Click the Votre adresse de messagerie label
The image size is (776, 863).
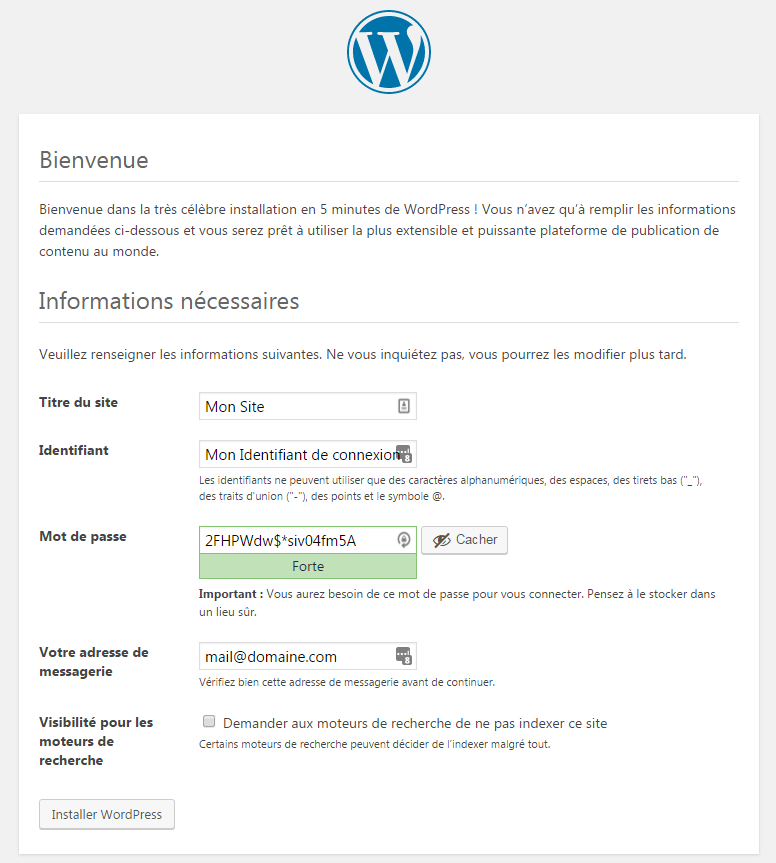tap(94, 662)
